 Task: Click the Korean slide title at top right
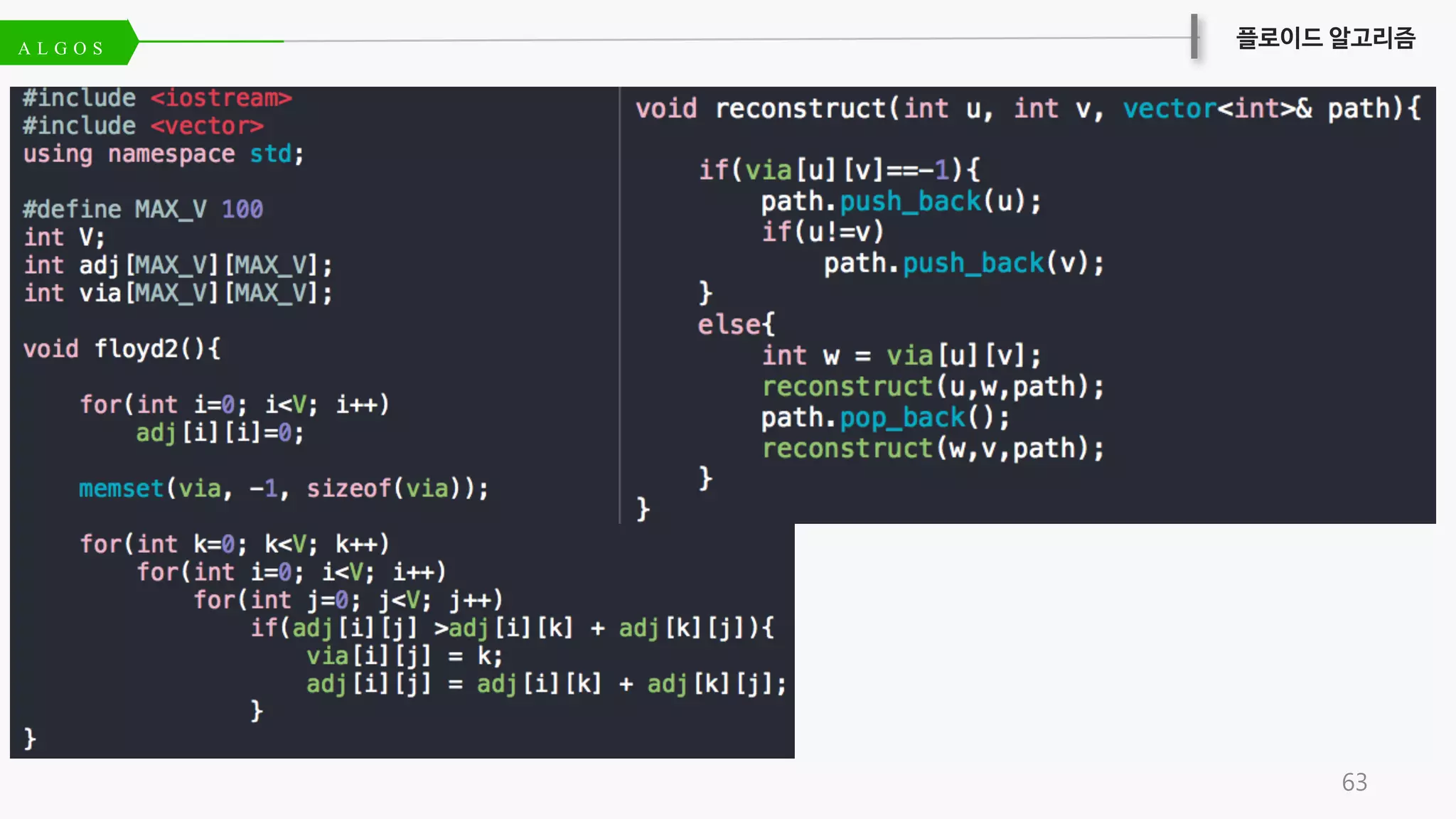(1325, 37)
